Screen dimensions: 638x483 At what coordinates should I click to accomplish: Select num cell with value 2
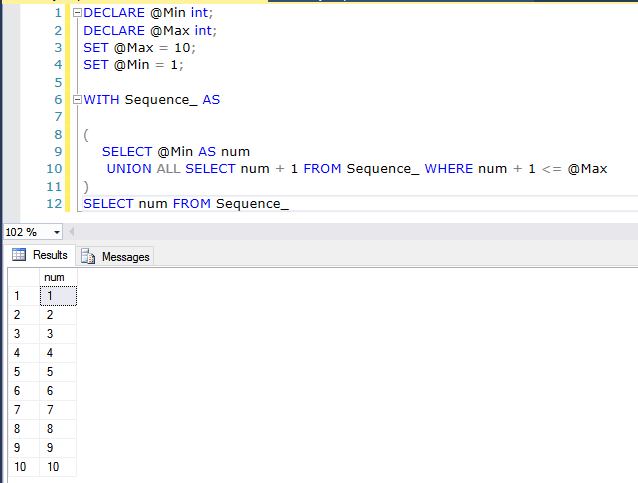click(x=58, y=315)
